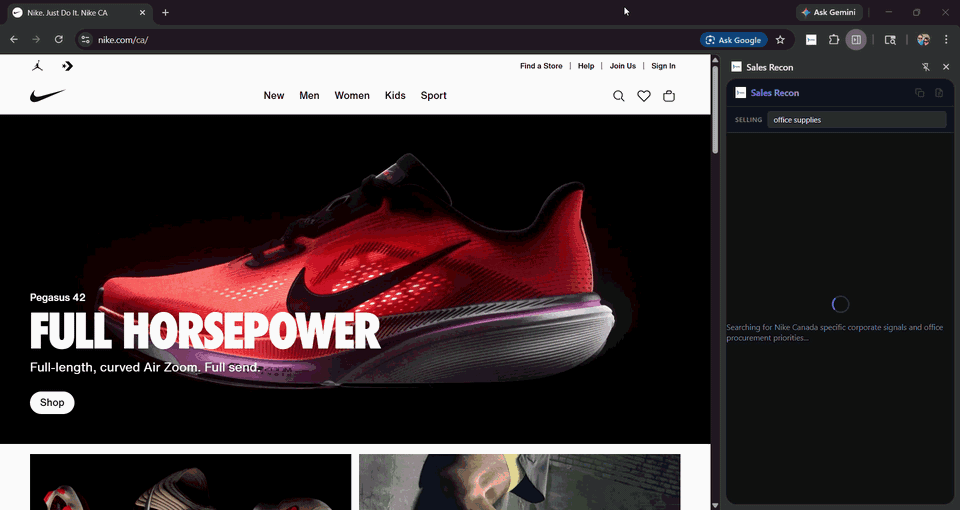Click the 'Searching for Nike Canada' status text

click(x=834, y=332)
